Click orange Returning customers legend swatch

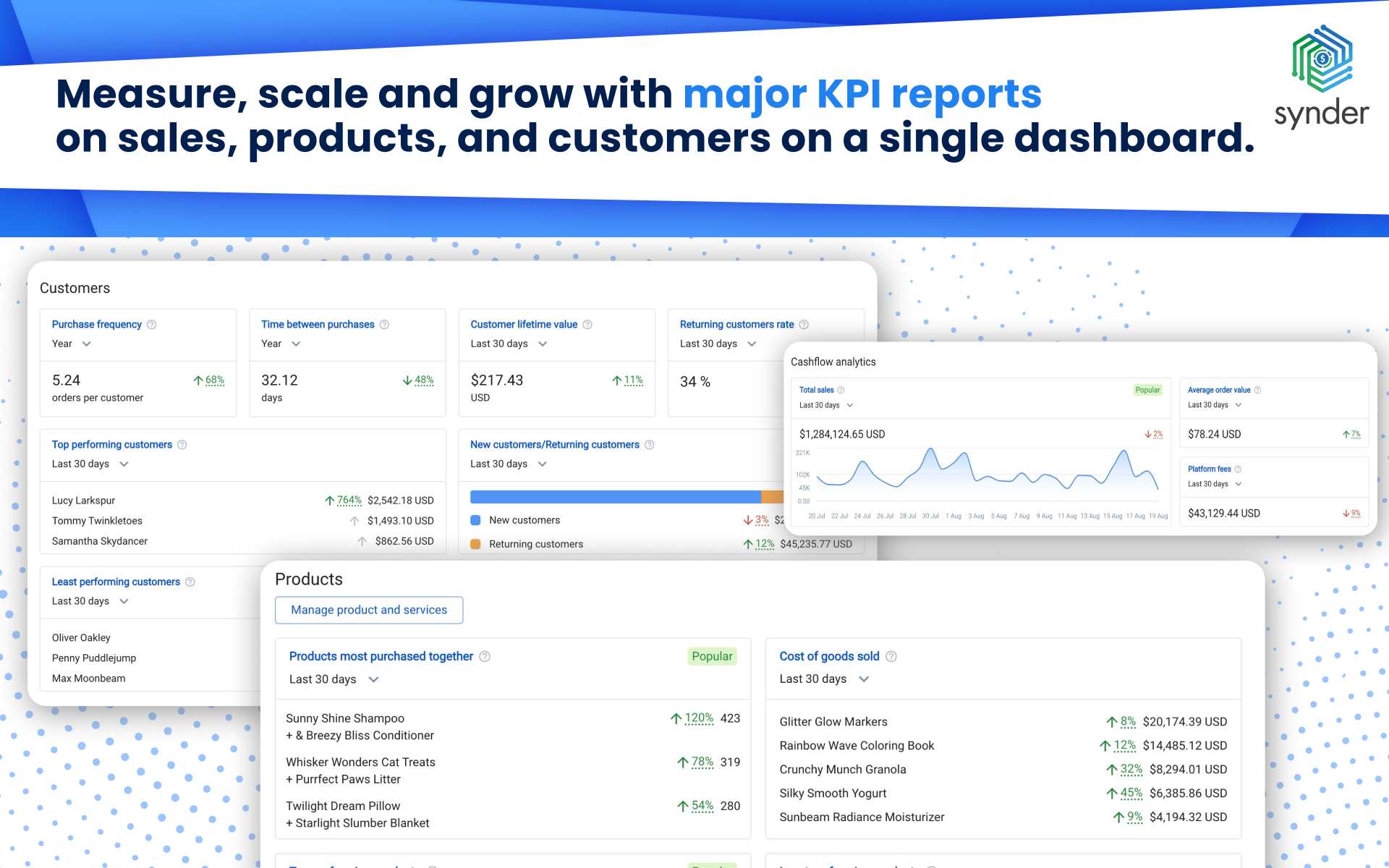(475, 544)
